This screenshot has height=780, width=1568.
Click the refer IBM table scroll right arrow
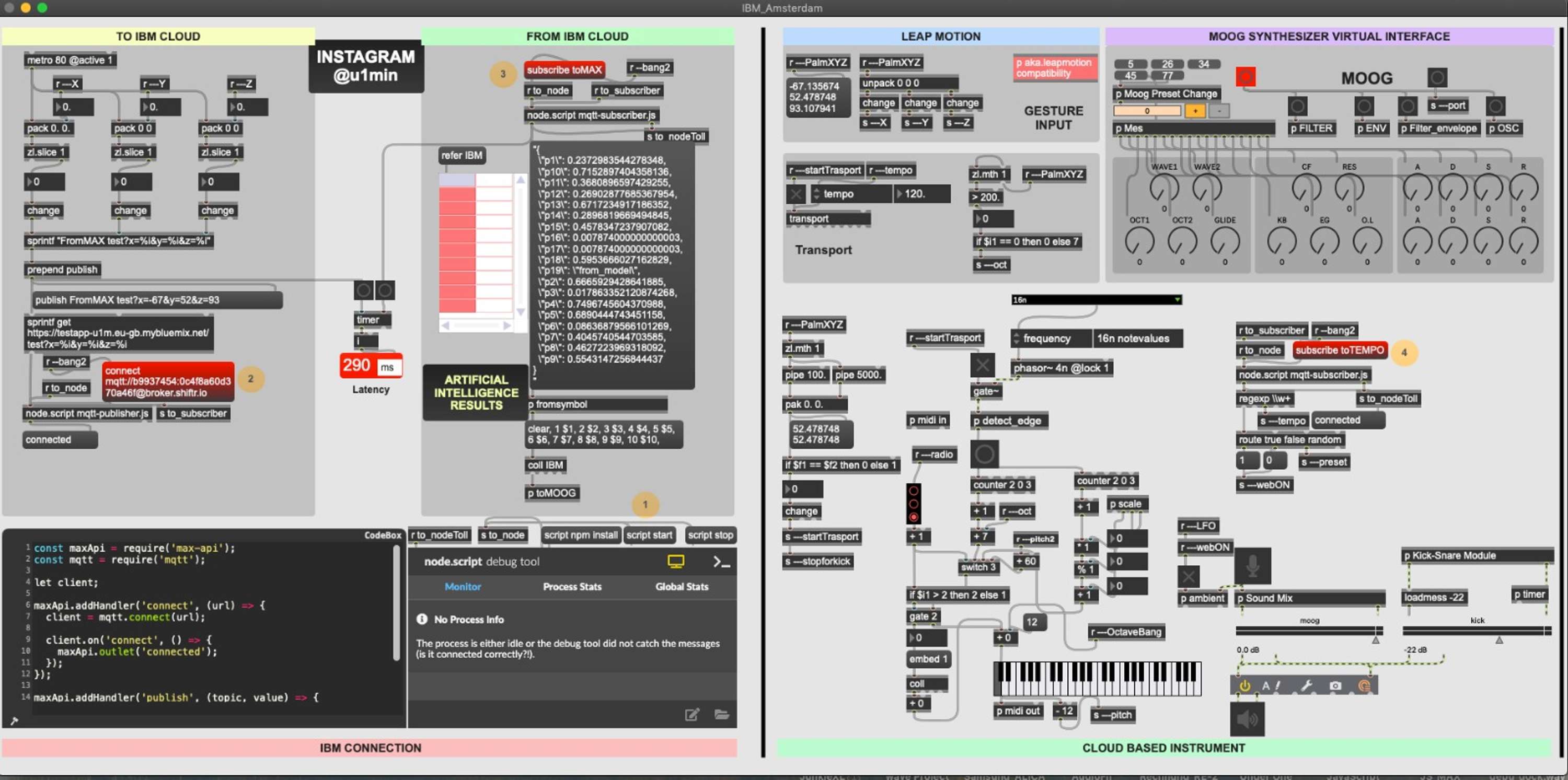(506, 325)
